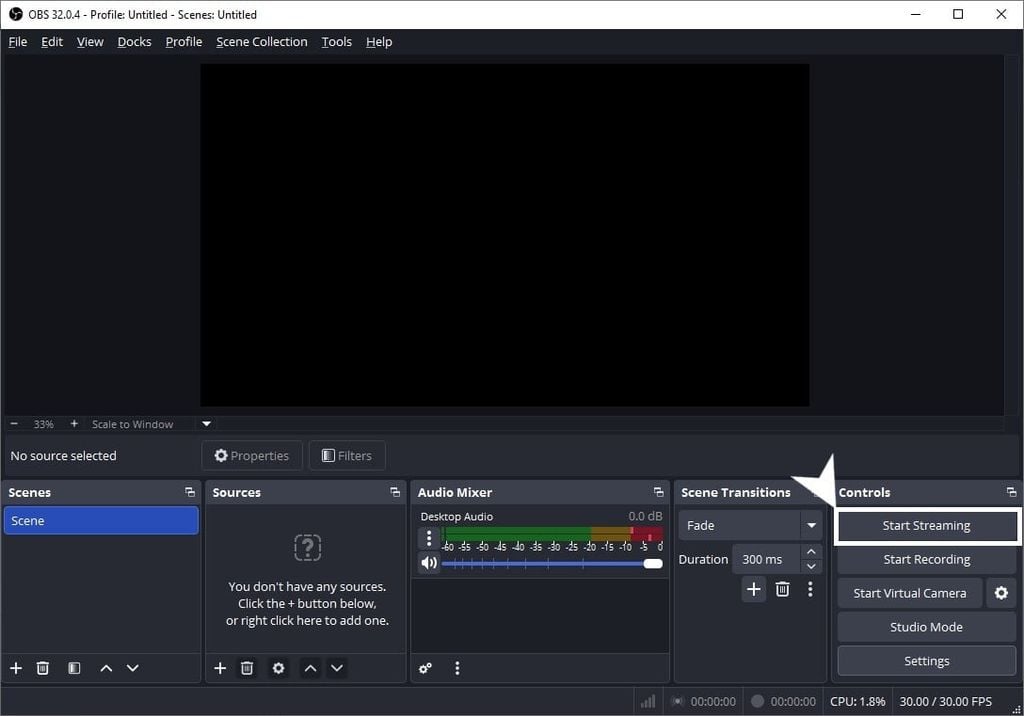This screenshot has height=716, width=1024.
Task: Delete the selected scene using the trash icon
Action: (43, 668)
